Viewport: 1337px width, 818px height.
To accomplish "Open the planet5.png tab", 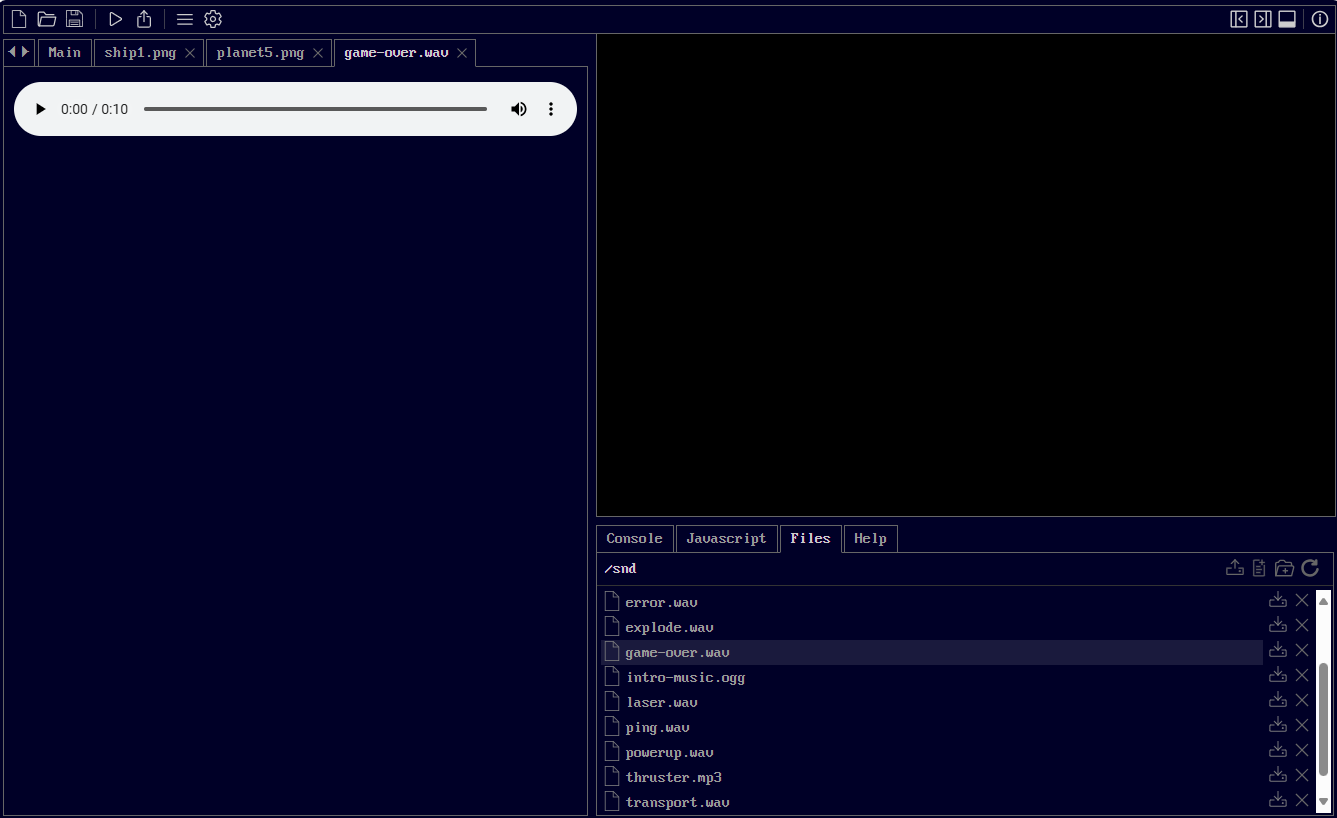I will [x=260, y=52].
